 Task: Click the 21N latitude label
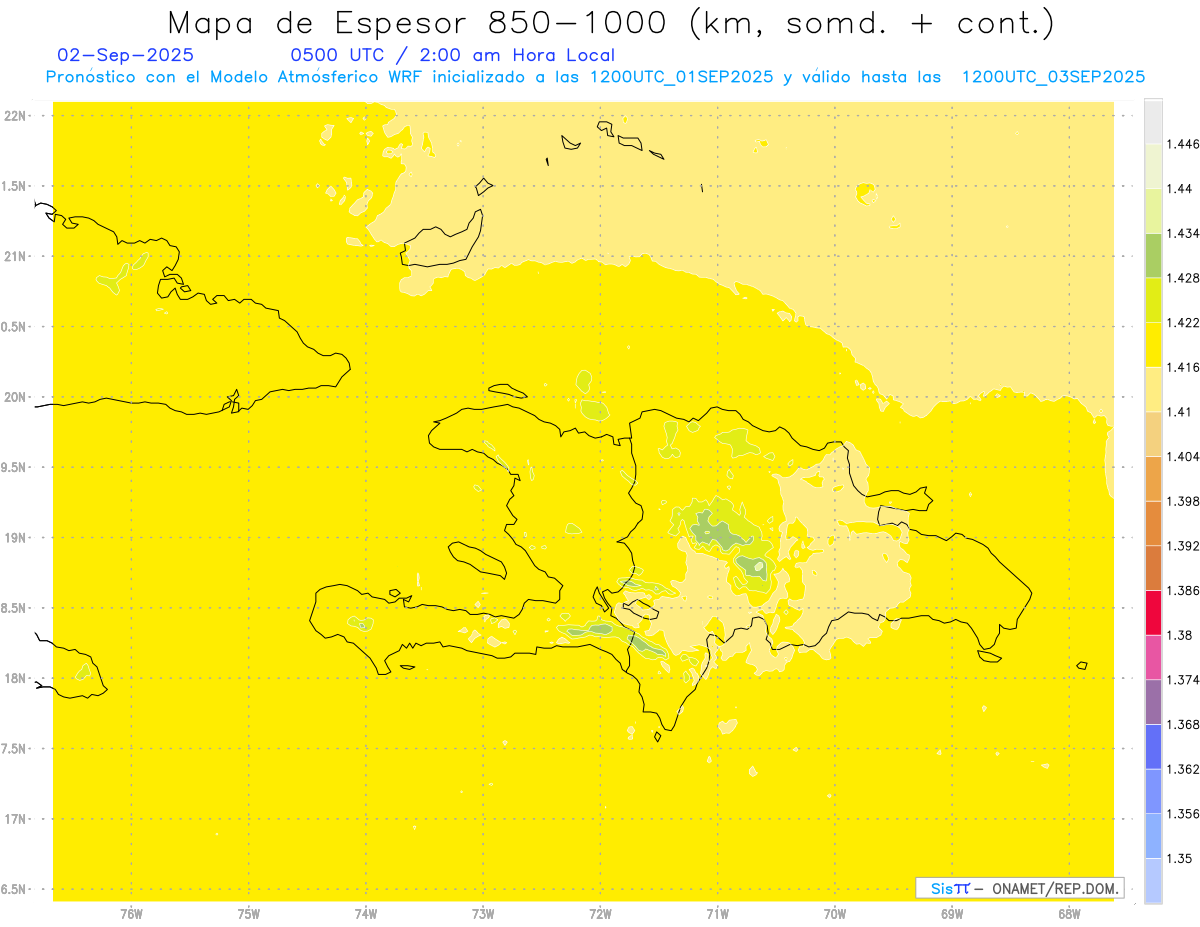pos(17,256)
